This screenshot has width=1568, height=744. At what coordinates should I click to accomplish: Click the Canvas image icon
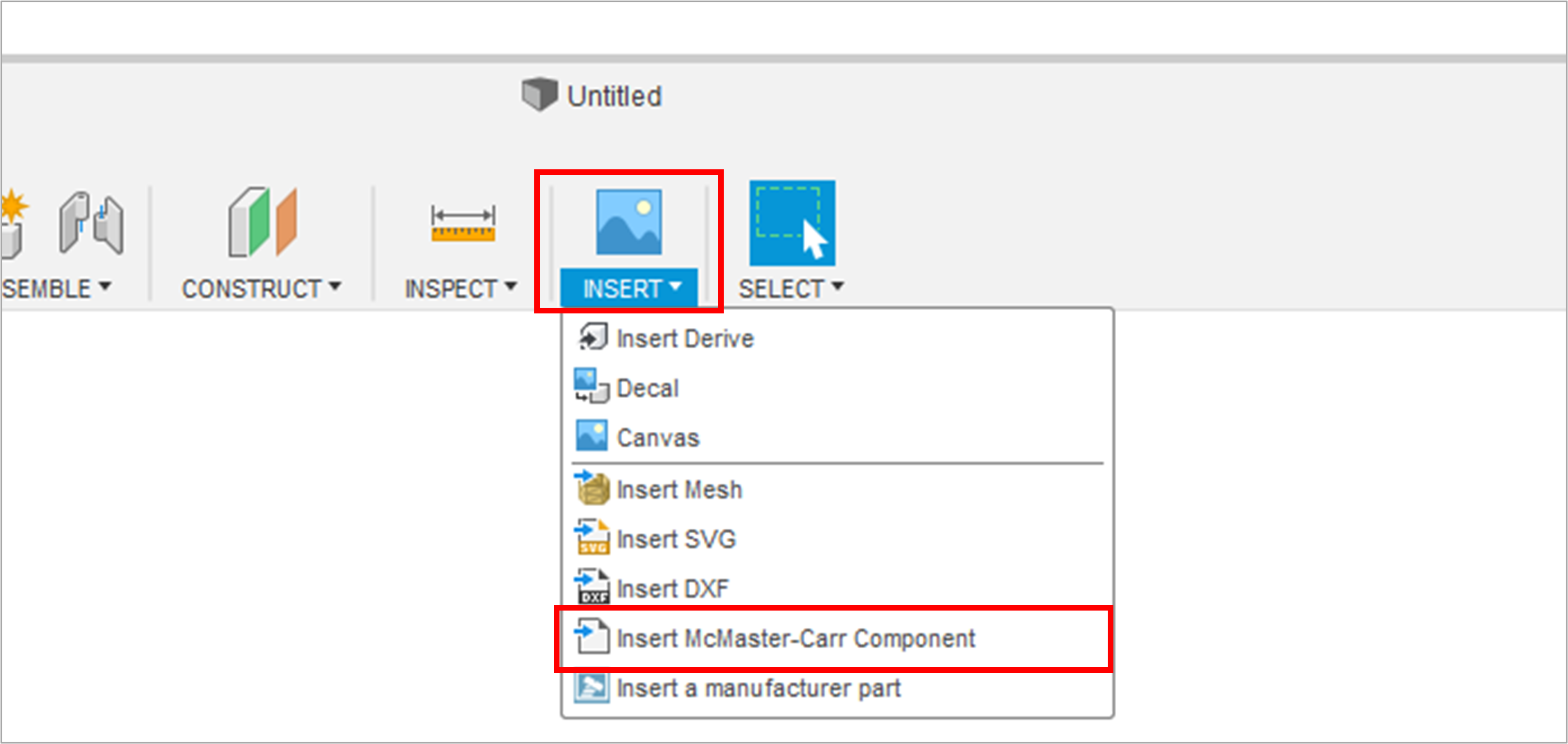(x=591, y=436)
